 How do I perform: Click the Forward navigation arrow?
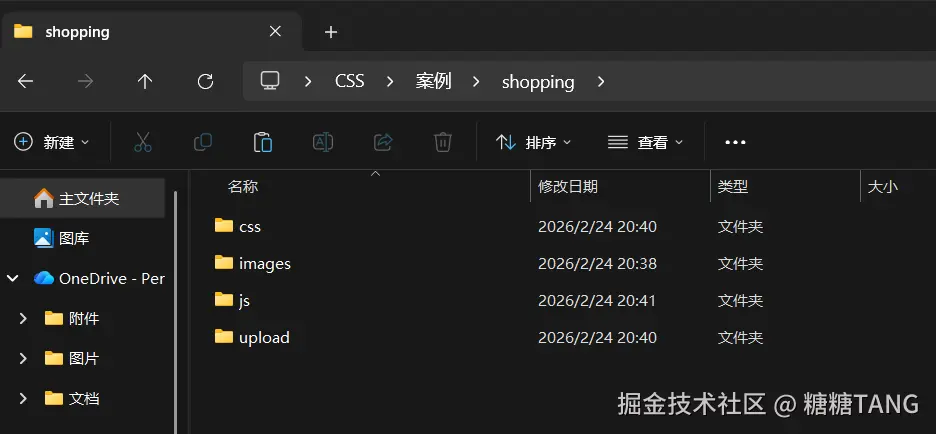coord(85,81)
